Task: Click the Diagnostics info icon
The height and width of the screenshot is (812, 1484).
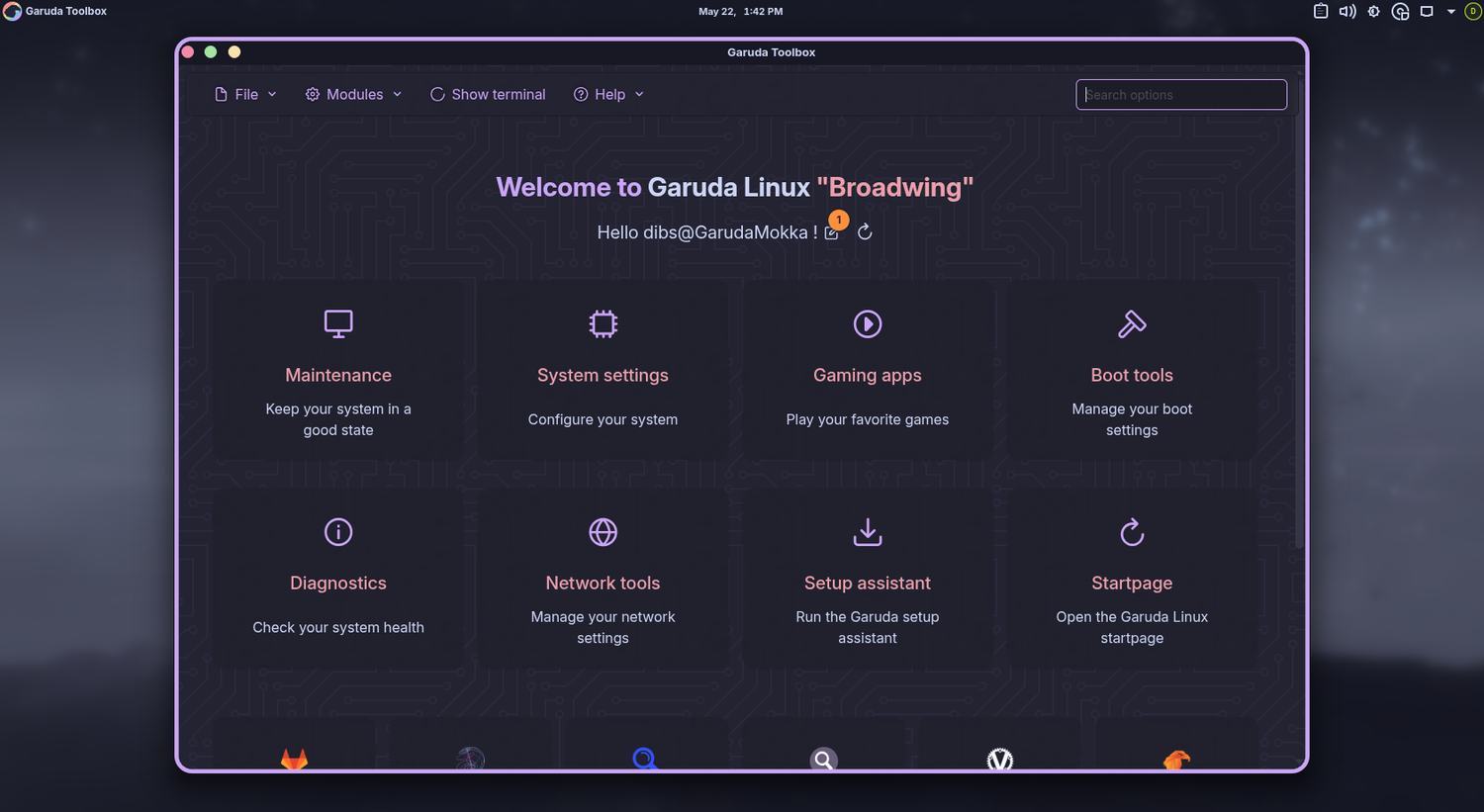Action: pos(338,532)
